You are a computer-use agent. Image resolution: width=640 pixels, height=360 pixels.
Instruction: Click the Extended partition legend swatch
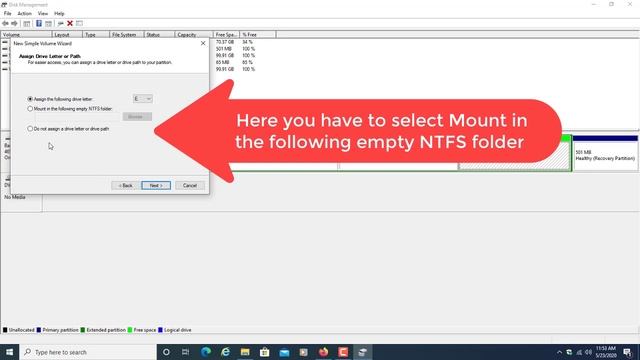[x=83, y=330]
